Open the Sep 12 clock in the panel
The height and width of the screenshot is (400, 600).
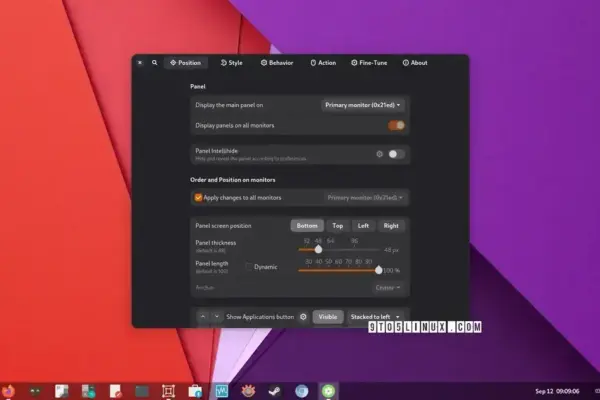[557, 391]
